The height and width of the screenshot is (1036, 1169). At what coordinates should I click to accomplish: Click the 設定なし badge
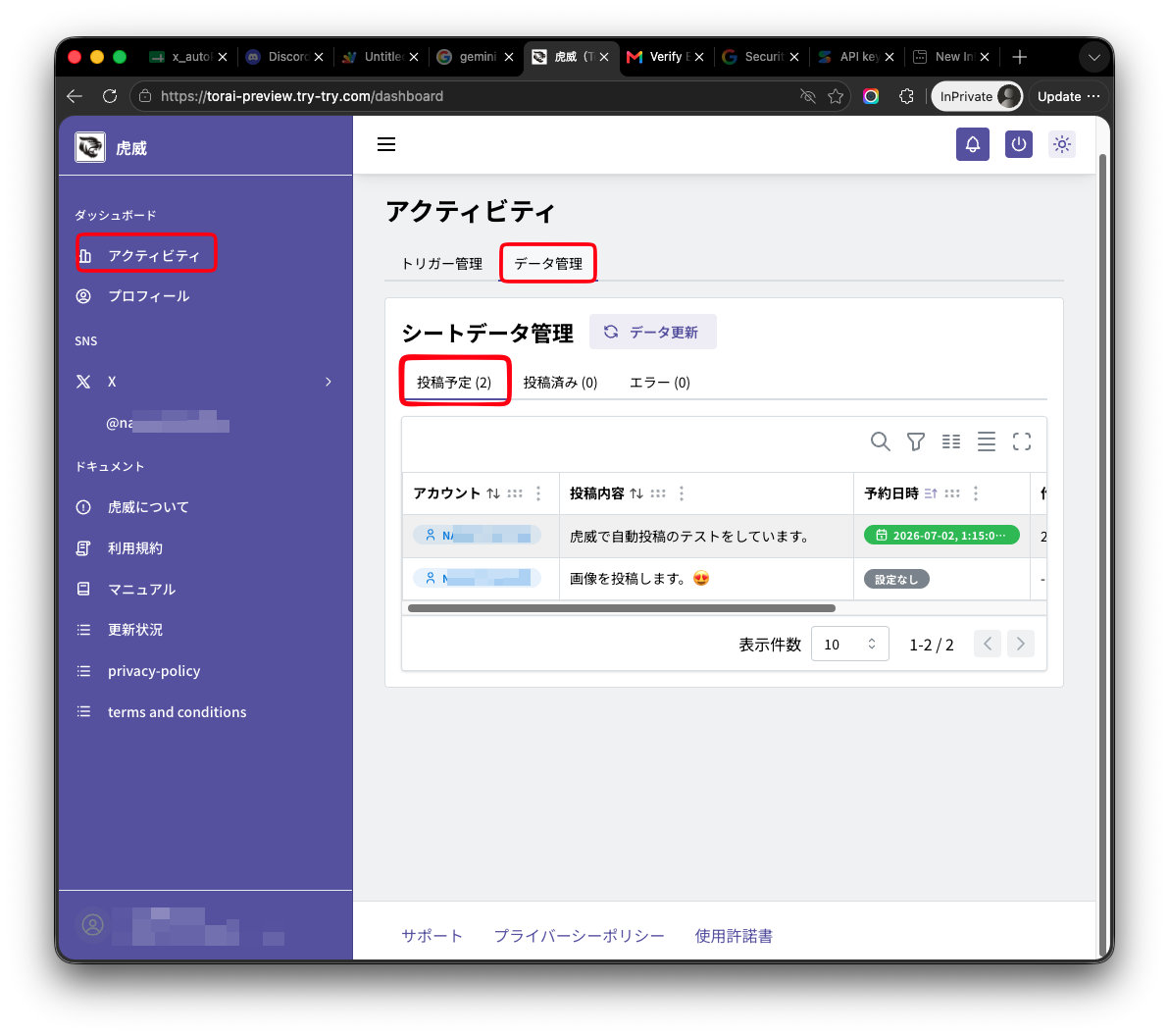896,580
